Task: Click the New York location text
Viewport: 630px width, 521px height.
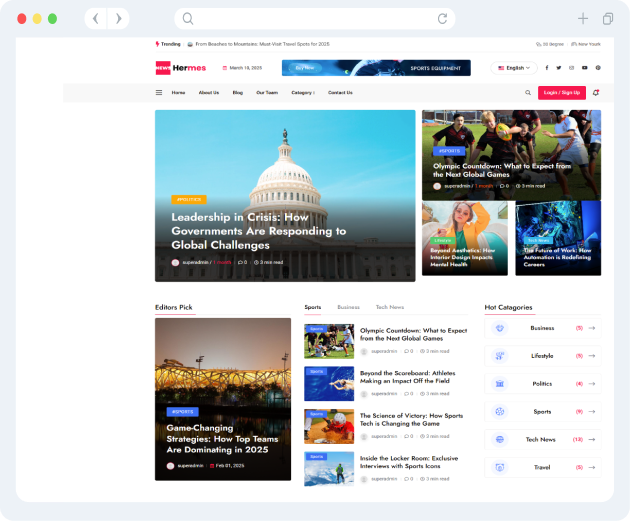Action: coord(589,44)
